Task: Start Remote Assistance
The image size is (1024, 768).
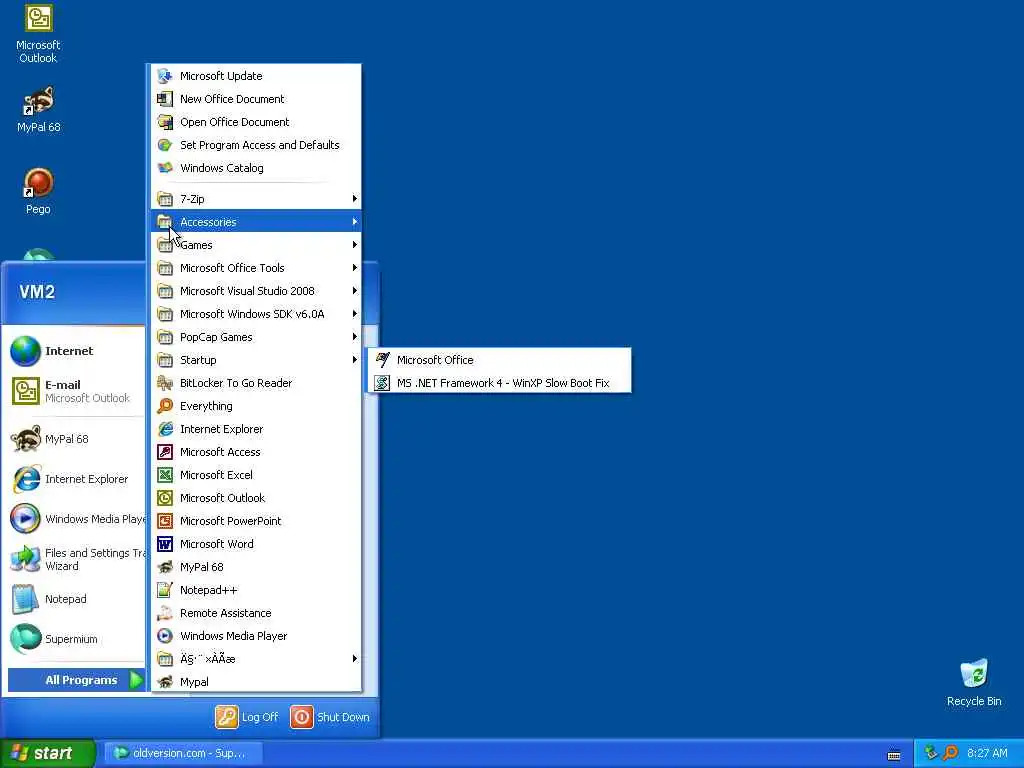Action: [256, 613]
